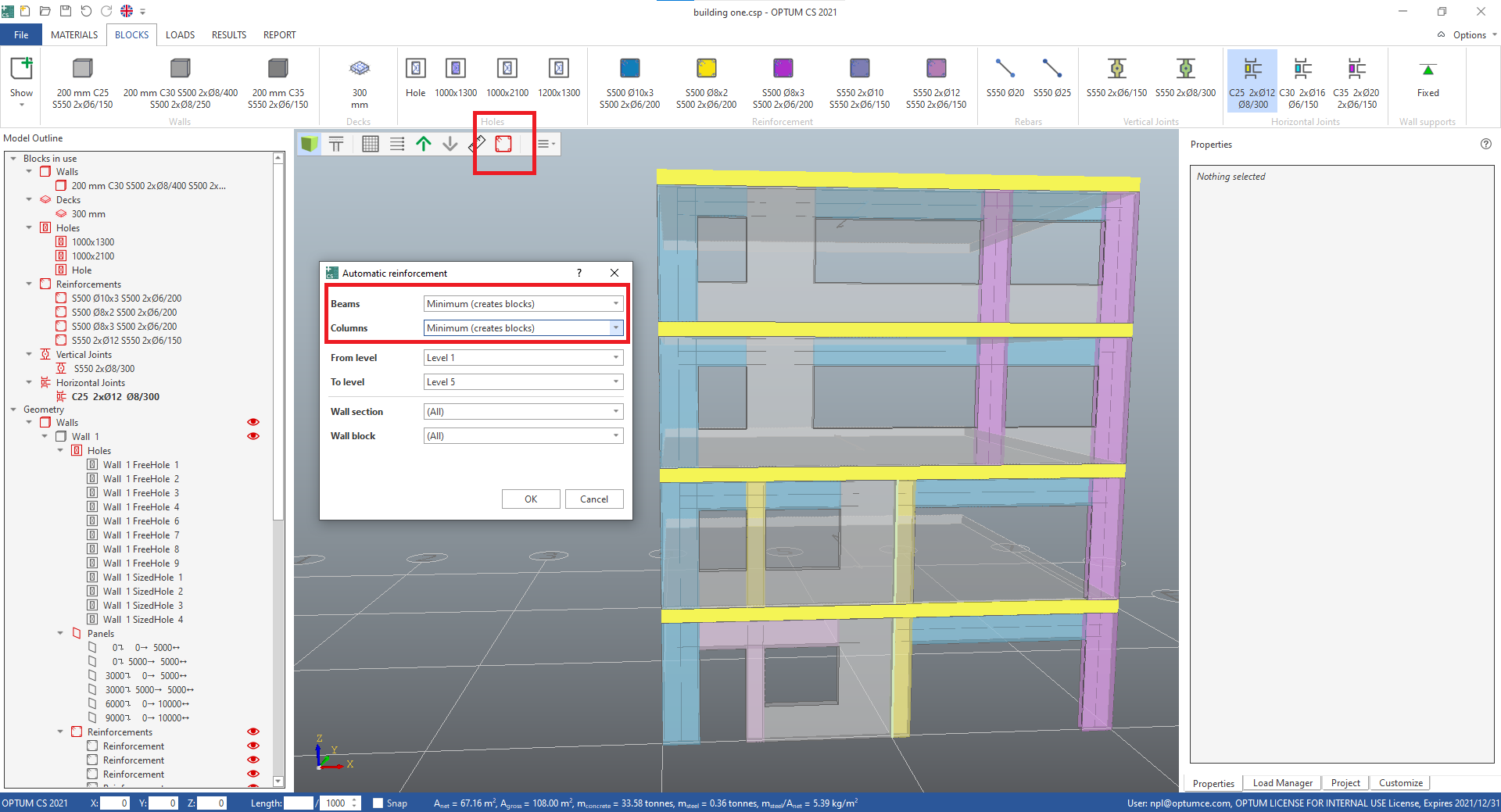Switch to the LOADS ribbon tab
The width and height of the screenshot is (1501, 812).
[x=180, y=35]
